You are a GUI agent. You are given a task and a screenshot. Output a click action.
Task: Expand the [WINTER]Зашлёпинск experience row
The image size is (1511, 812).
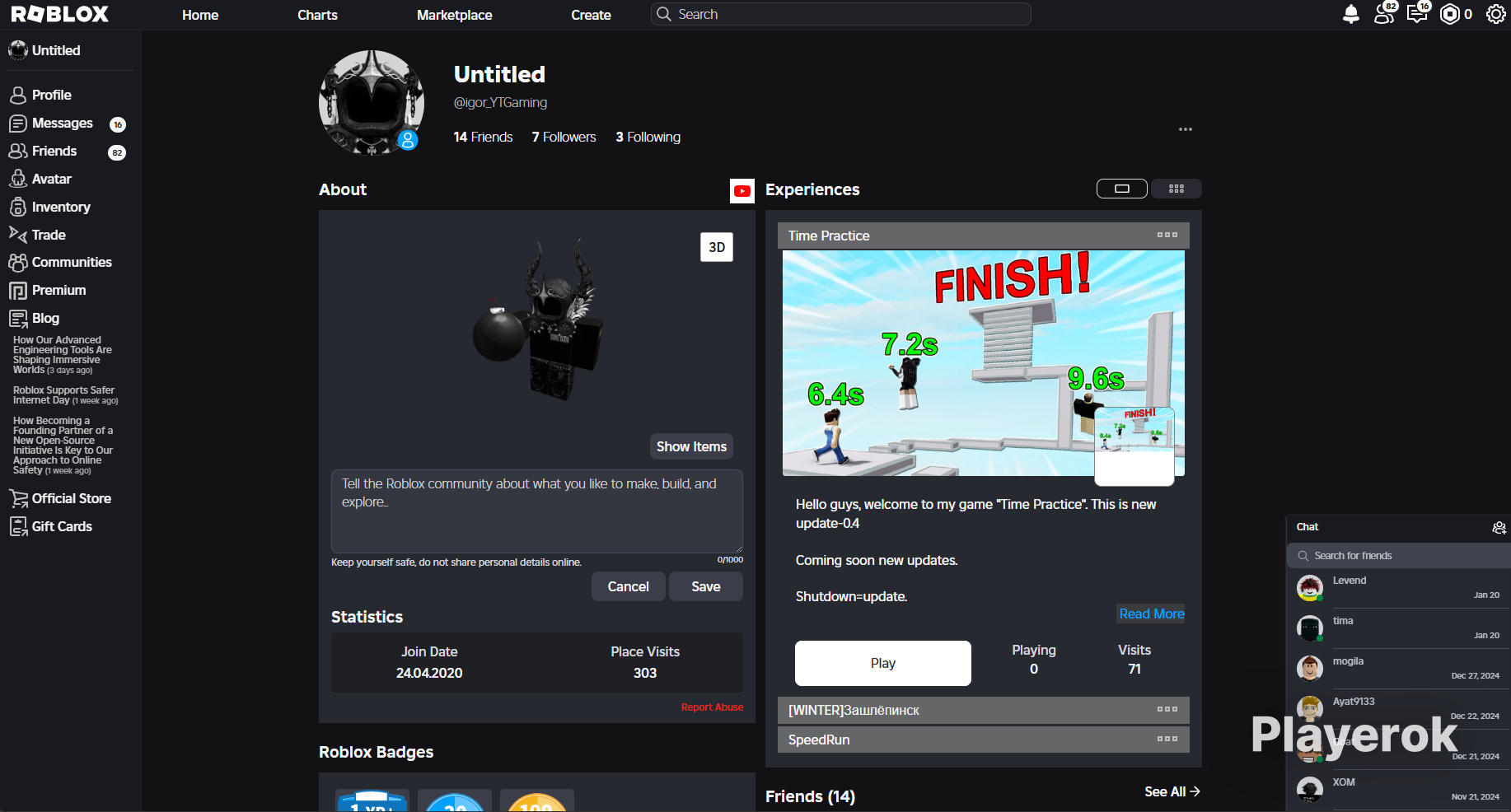coord(984,710)
